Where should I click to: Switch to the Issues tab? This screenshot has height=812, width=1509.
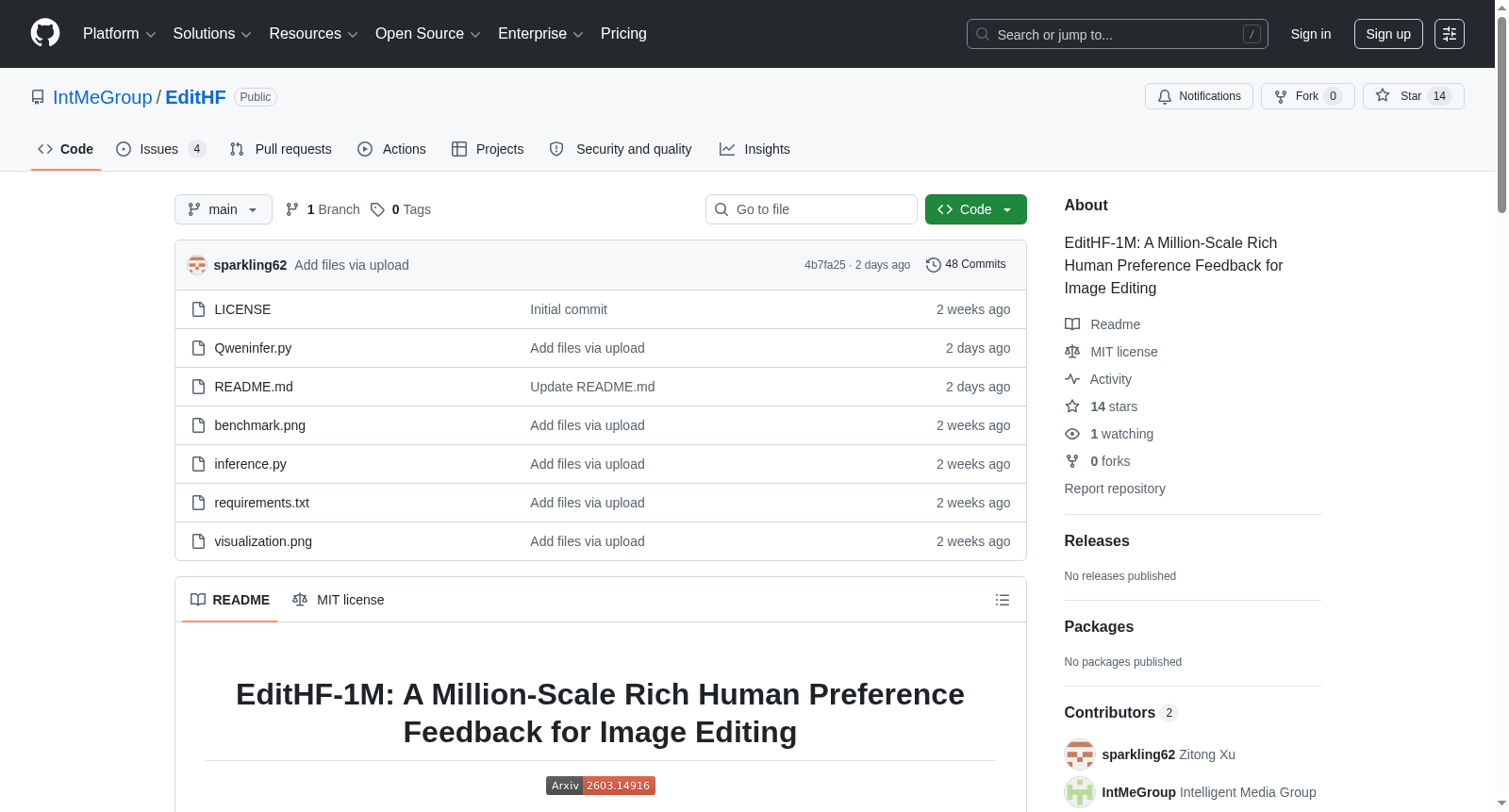(x=160, y=149)
